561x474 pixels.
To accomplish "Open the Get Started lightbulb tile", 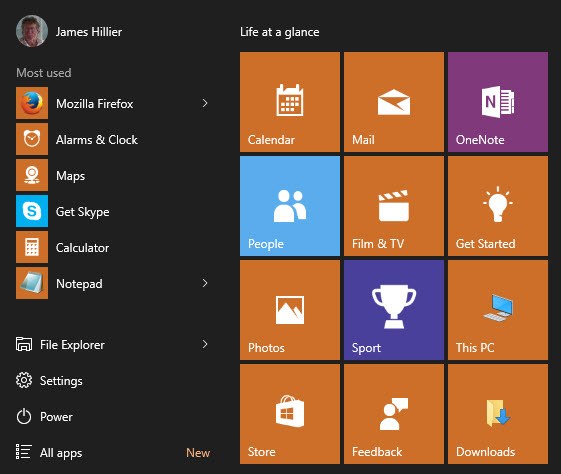I will [x=498, y=206].
